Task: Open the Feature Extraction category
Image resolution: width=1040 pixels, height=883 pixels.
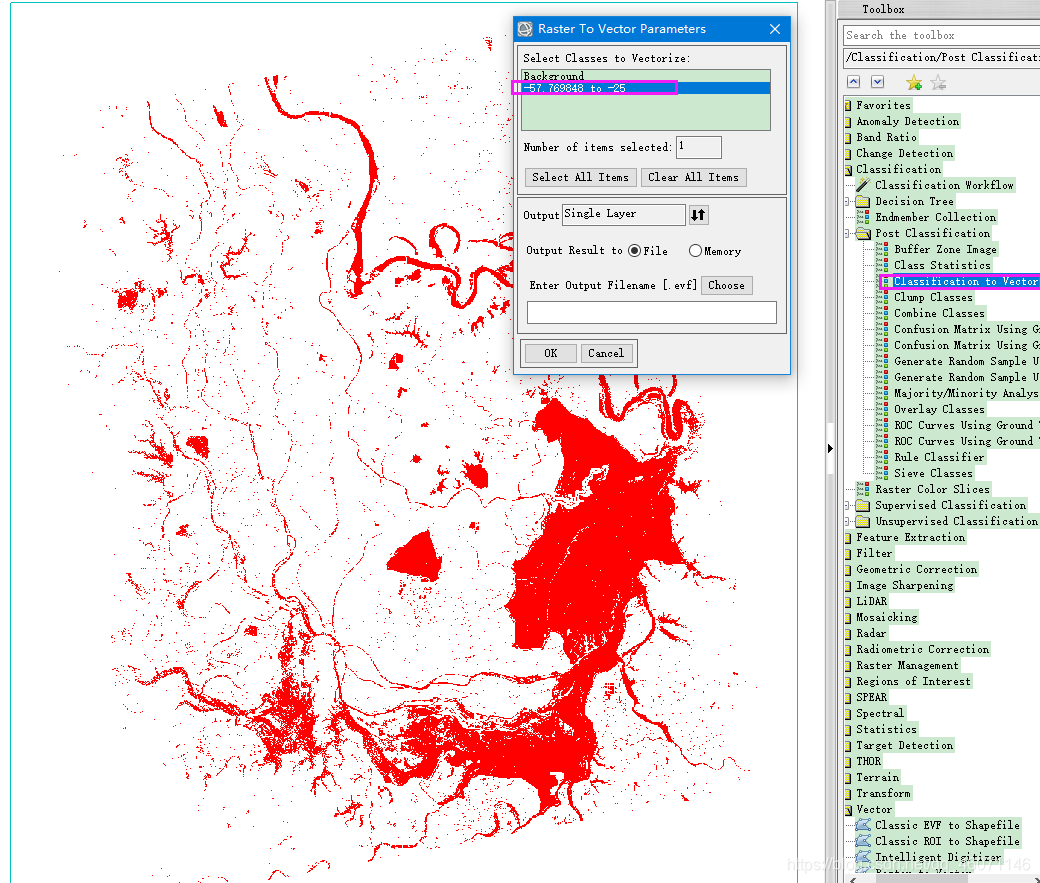Action: 911,537
